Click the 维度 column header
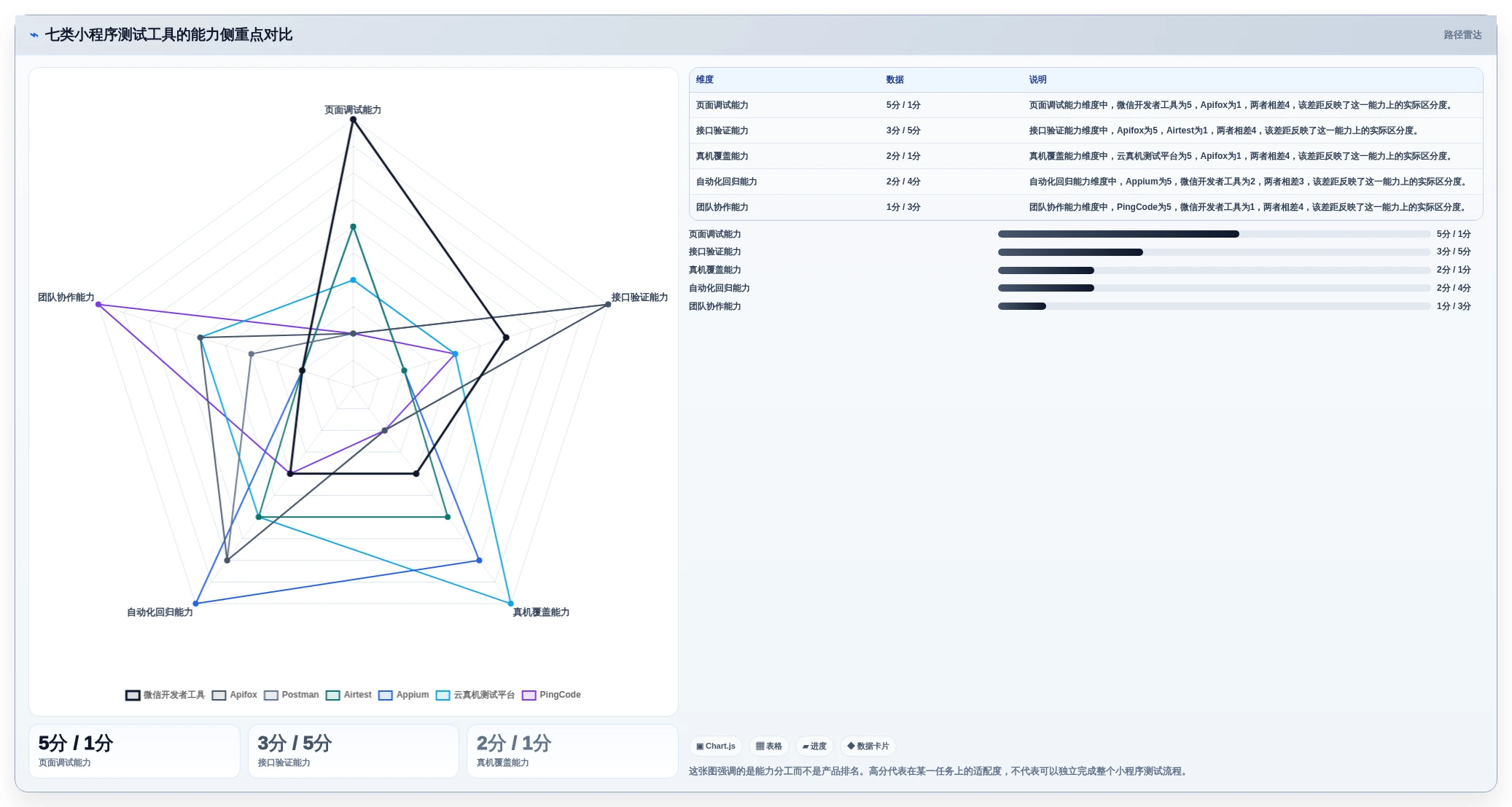The image size is (1512, 807). click(705, 79)
